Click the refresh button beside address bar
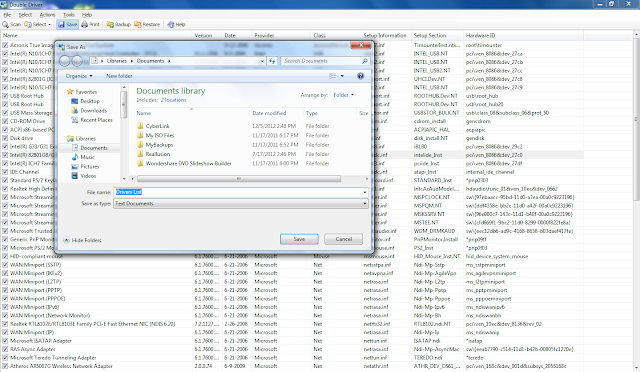The image size is (640, 372). [x=272, y=61]
